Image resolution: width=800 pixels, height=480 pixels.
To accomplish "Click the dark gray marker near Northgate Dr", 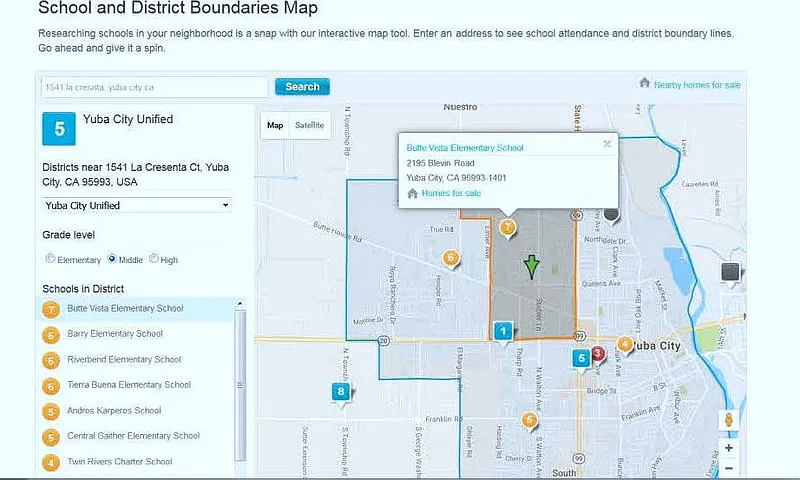I will click(x=611, y=215).
